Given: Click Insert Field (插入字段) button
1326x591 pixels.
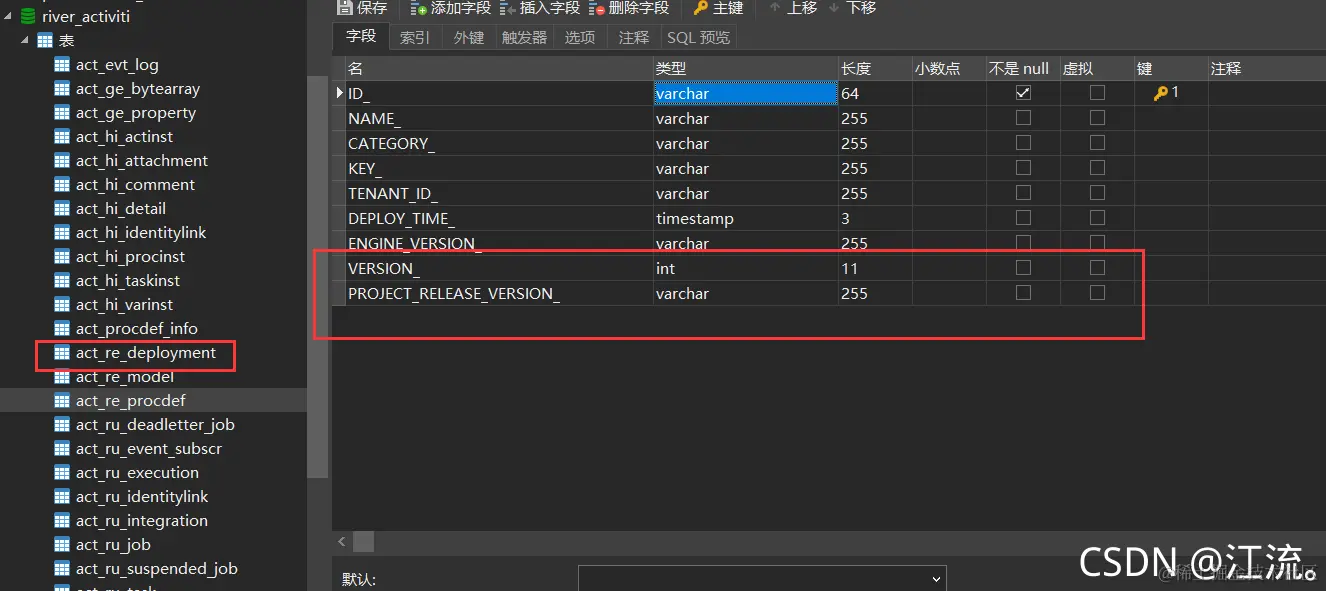Looking at the screenshot, I should [x=540, y=8].
